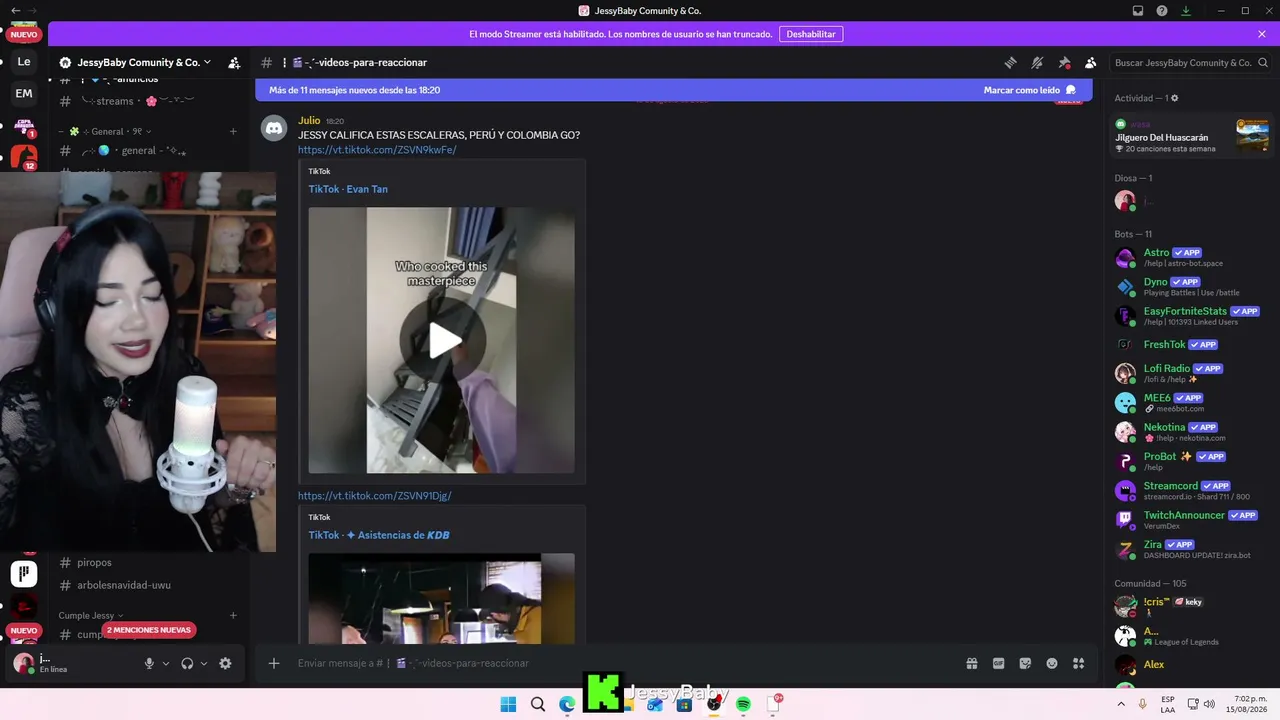Open the ESP LAA language switcher
The height and width of the screenshot is (720, 1280).
[x=1168, y=704]
